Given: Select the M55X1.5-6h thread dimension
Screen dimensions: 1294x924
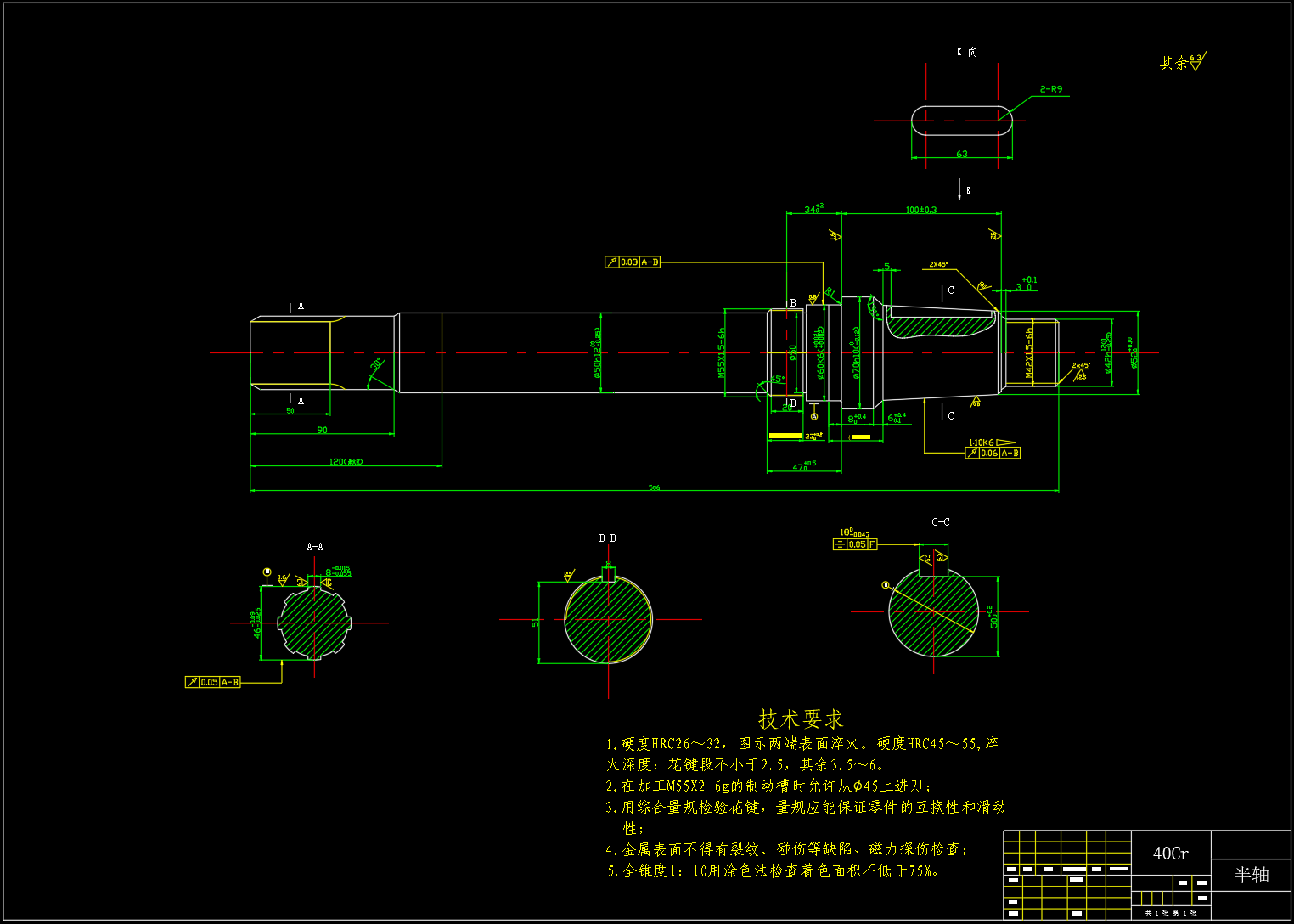Looking at the screenshot, I should (723, 352).
